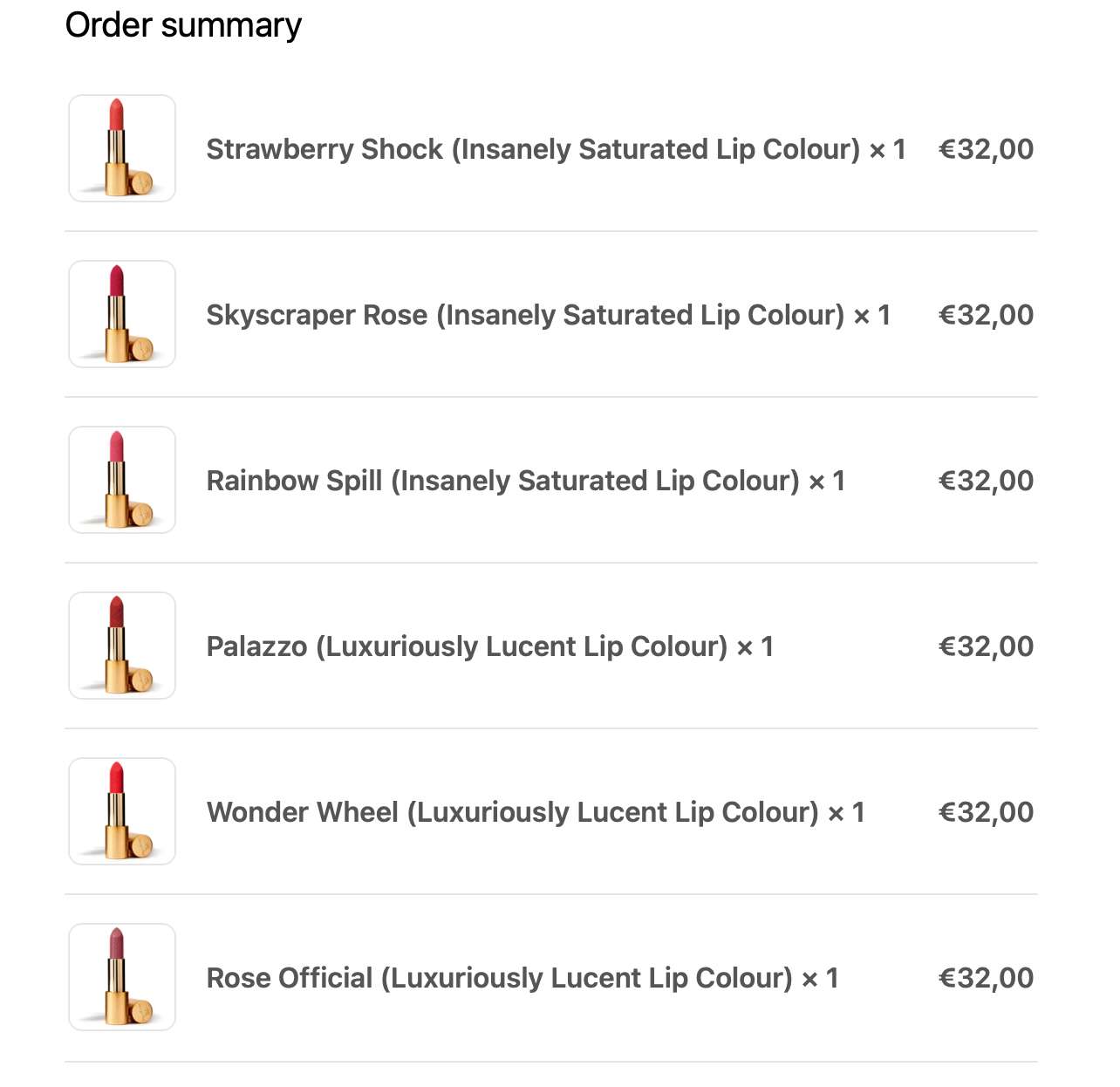Select the Strawberry Shock product name
The image size is (1120, 1087).
tap(556, 149)
